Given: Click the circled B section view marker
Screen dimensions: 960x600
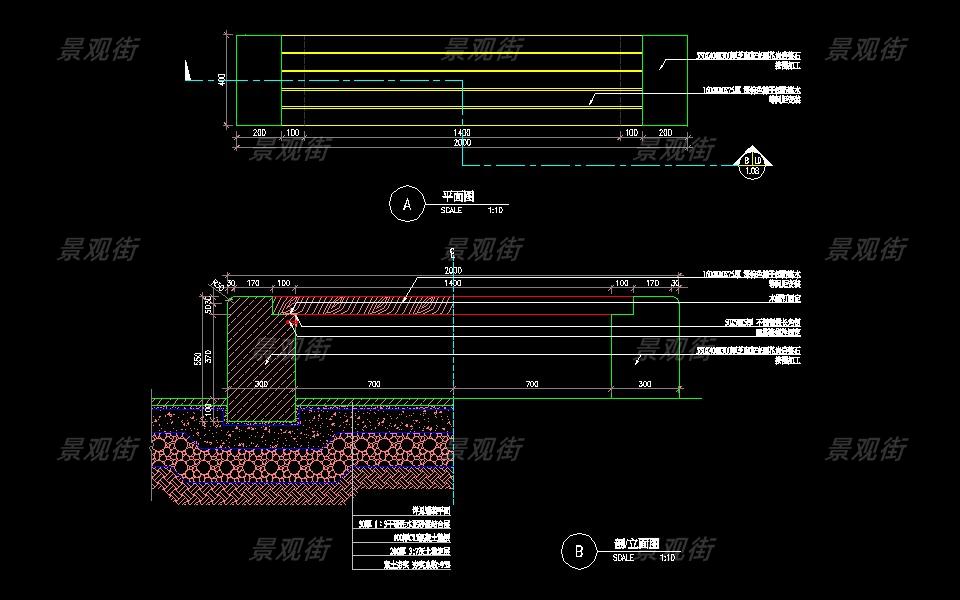Looking at the screenshot, I should click(x=577, y=550).
